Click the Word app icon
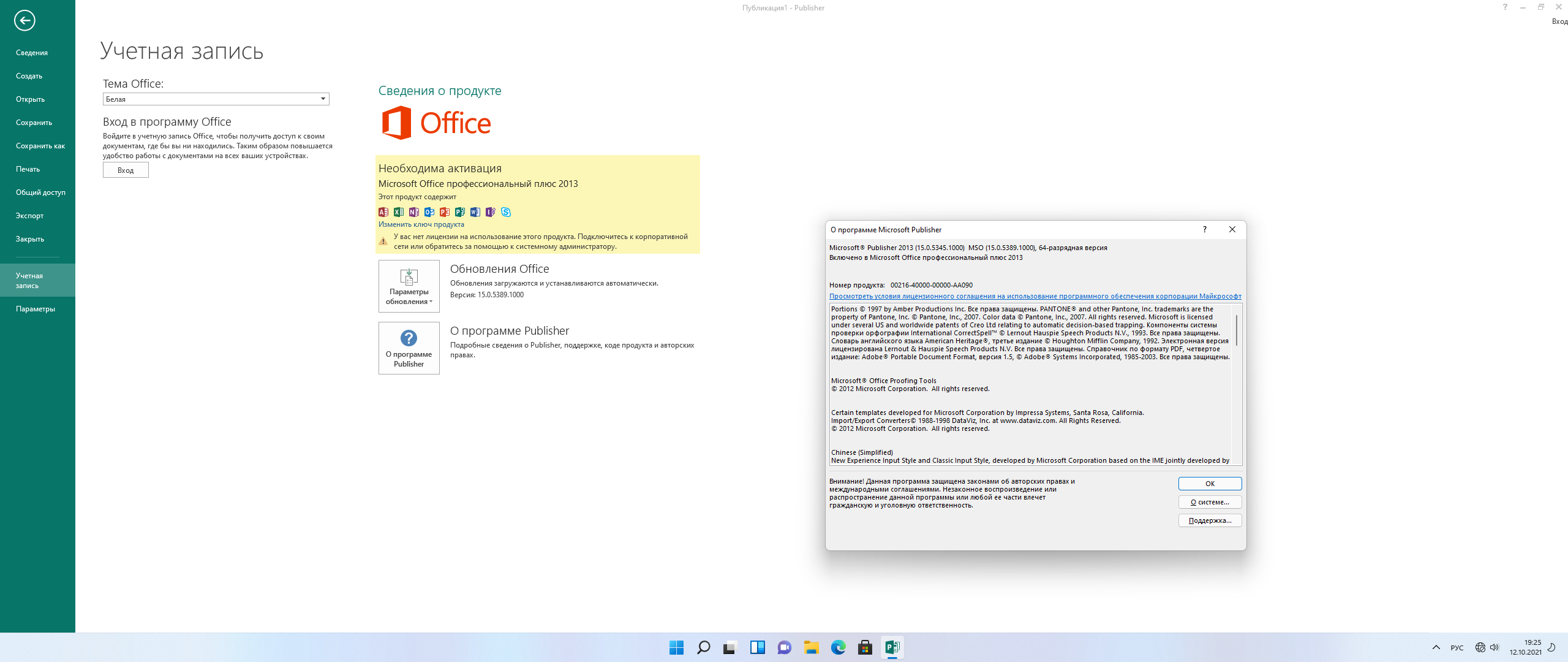 [475, 212]
